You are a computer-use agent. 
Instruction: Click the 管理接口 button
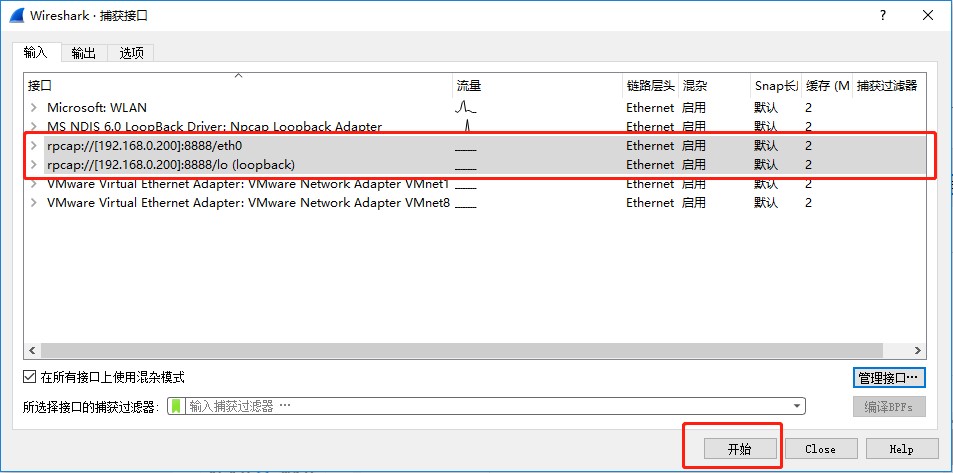(x=888, y=378)
